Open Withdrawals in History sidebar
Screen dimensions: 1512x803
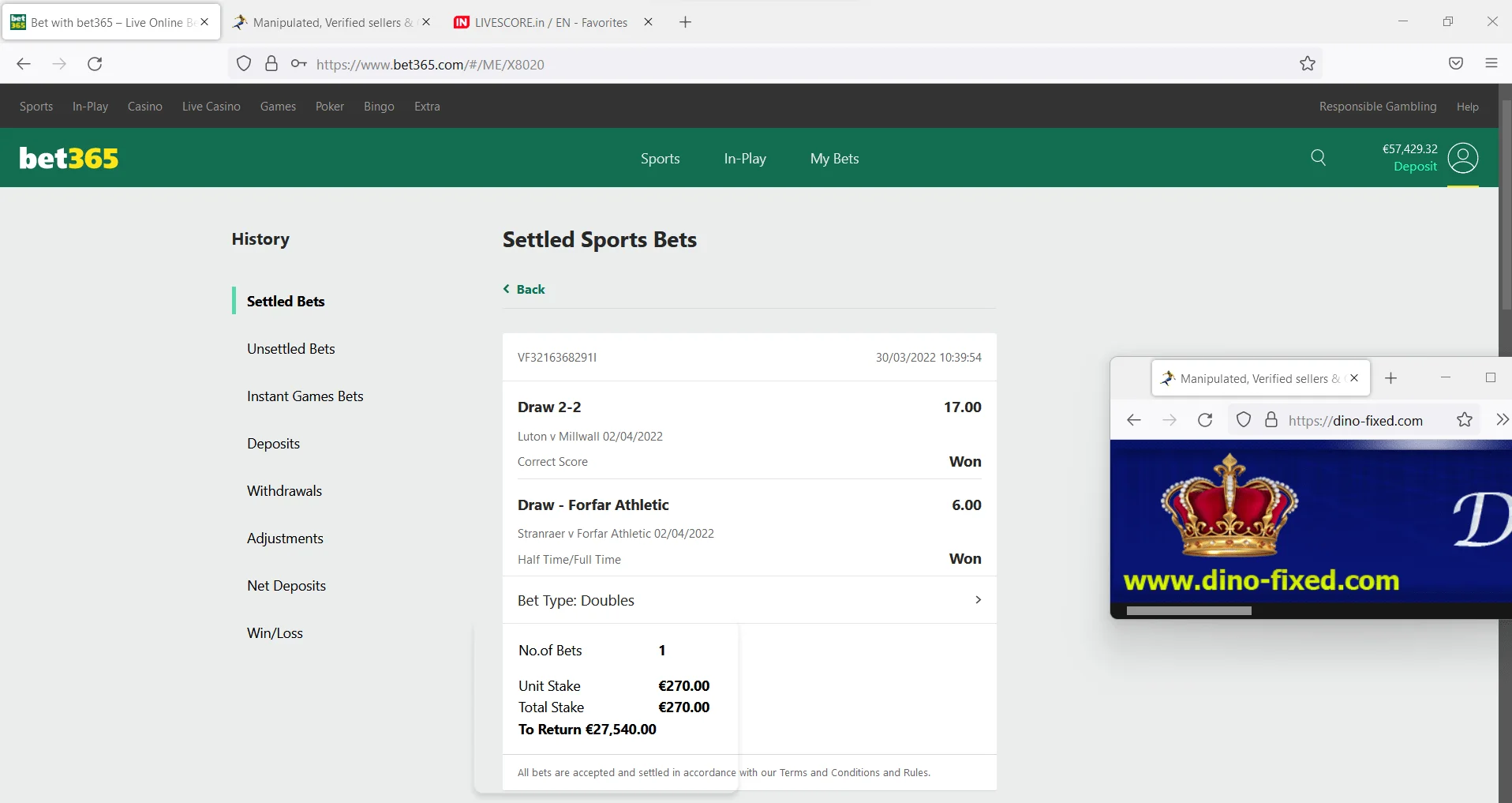click(x=284, y=490)
